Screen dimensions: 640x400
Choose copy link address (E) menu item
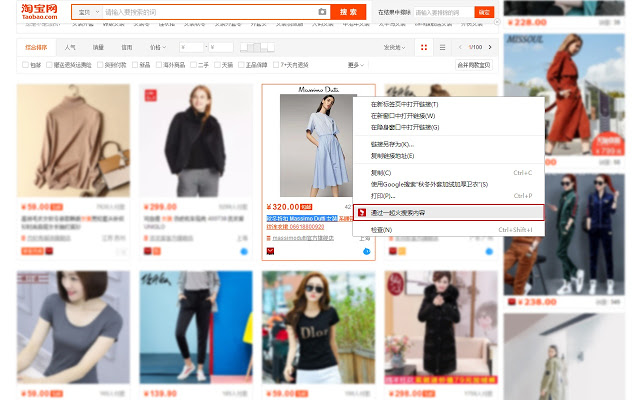(449, 156)
